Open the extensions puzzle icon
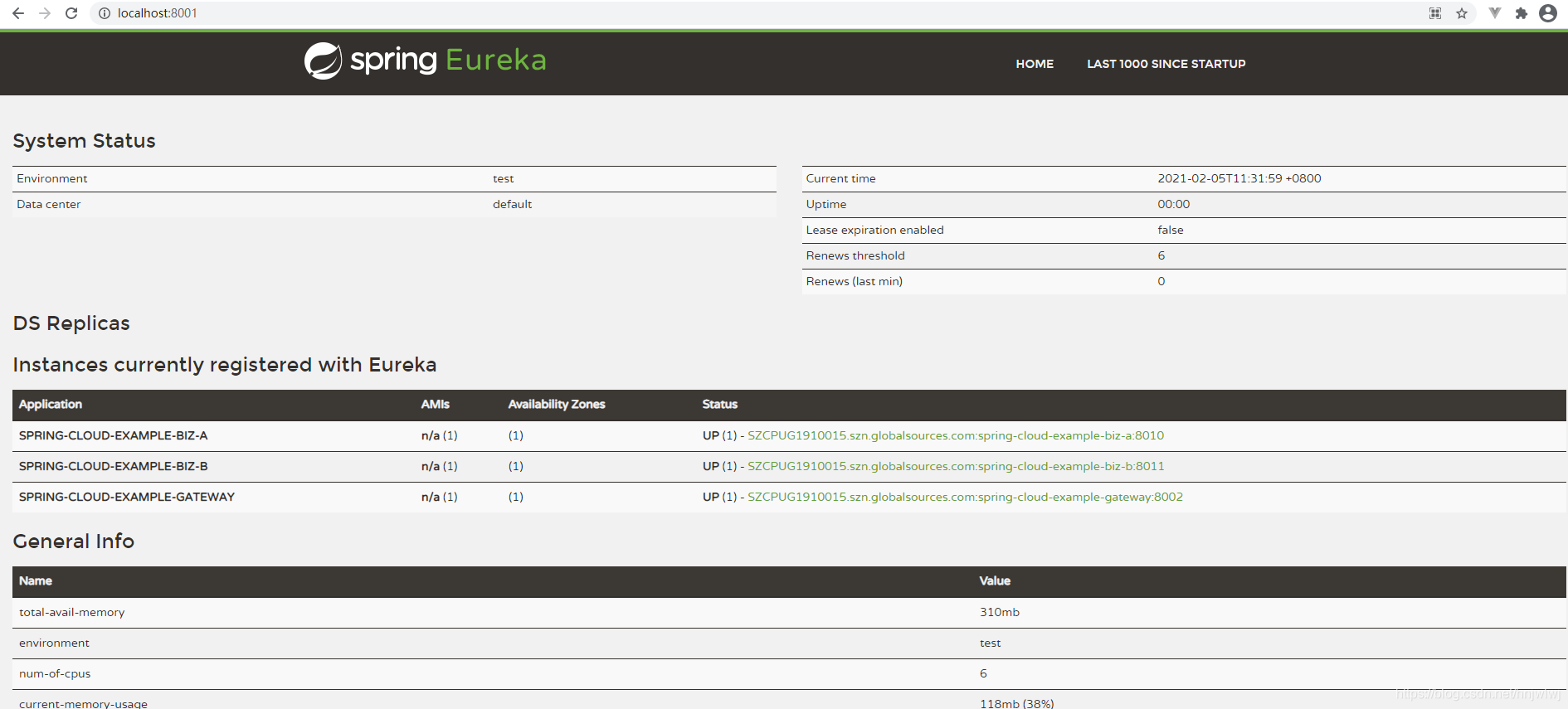The width and height of the screenshot is (1568, 709). (1522, 13)
